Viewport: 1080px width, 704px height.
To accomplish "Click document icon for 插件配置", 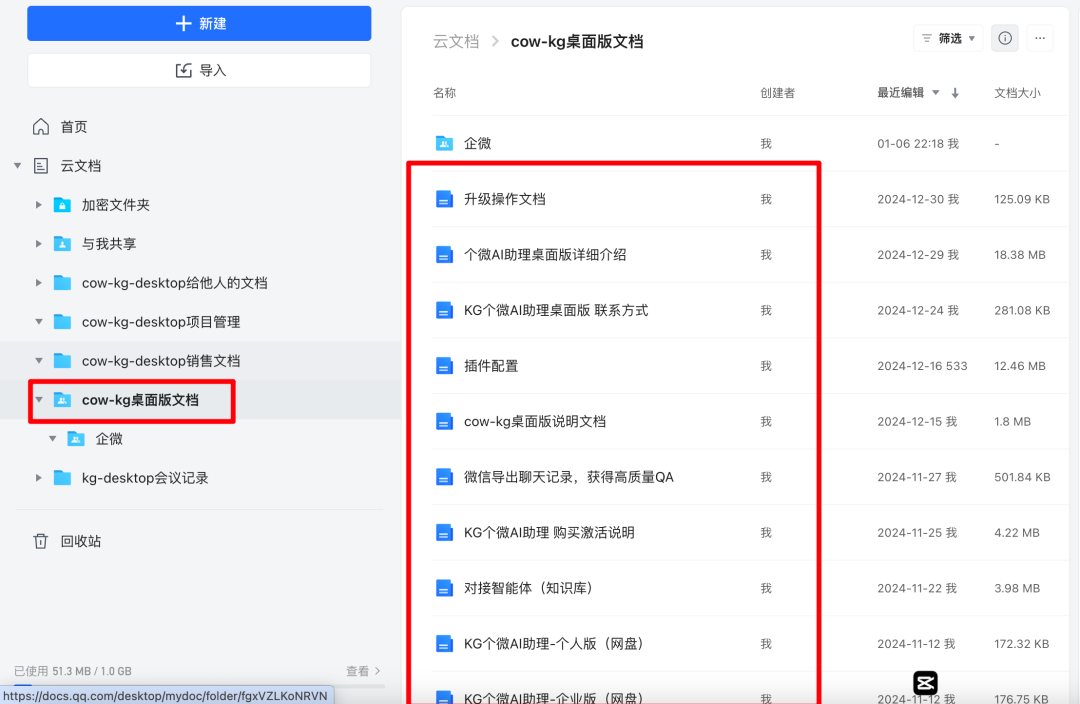I will click(x=444, y=366).
